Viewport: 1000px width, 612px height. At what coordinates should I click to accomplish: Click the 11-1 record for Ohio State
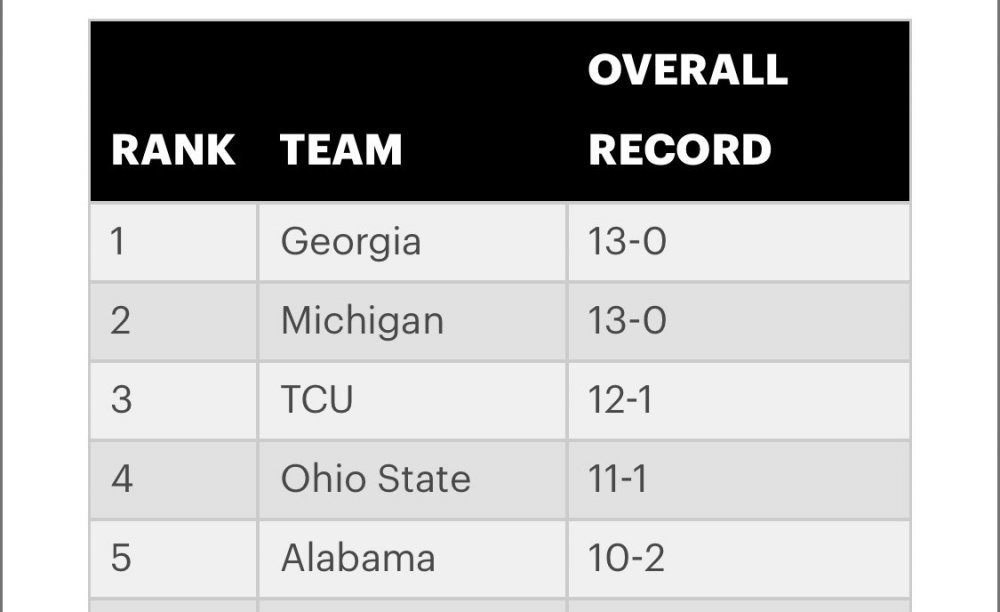click(617, 479)
